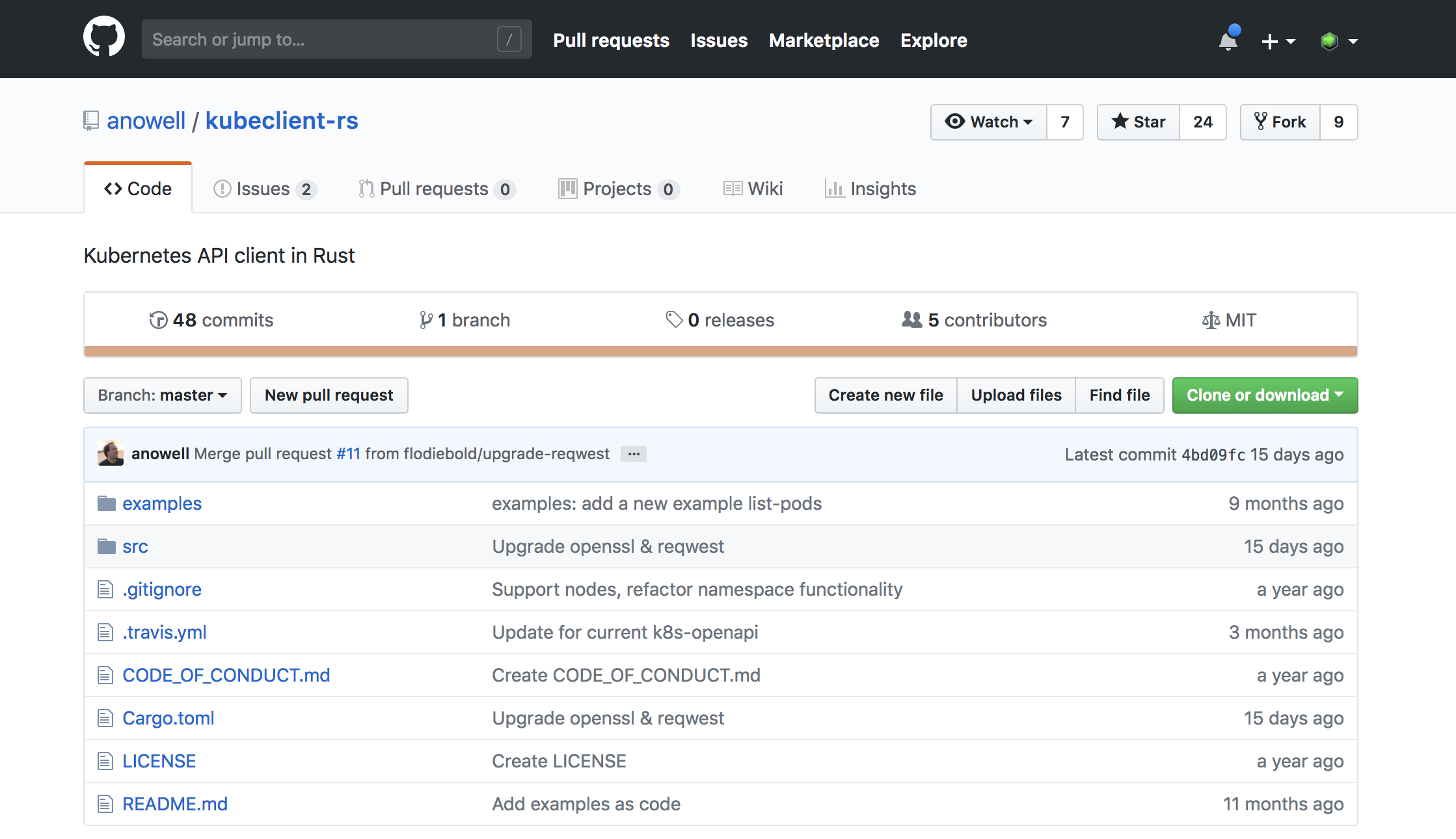Image resolution: width=1456 pixels, height=839 pixels.
Task: Click anowell's commit avatar thumbnail
Action: [x=111, y=453]
